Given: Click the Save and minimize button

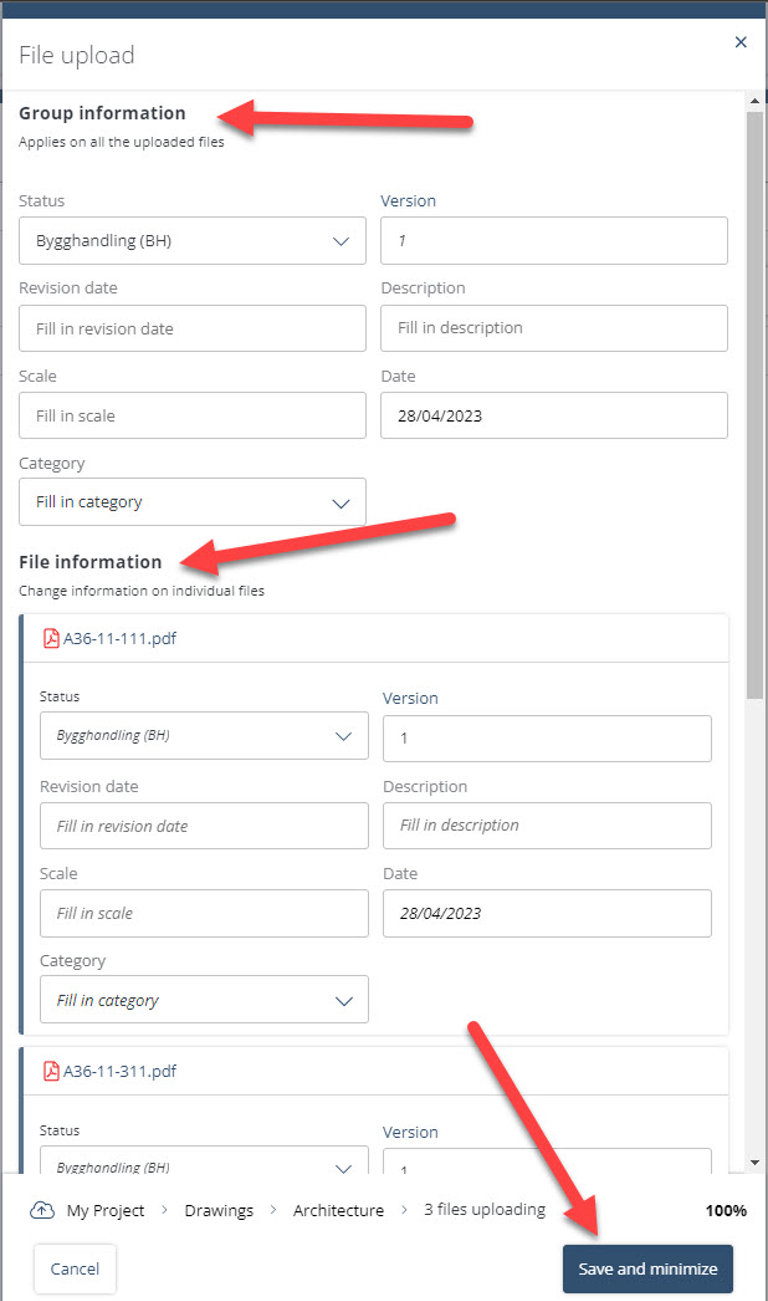Looking at the screenshot, I should (x=647, y=1269).
